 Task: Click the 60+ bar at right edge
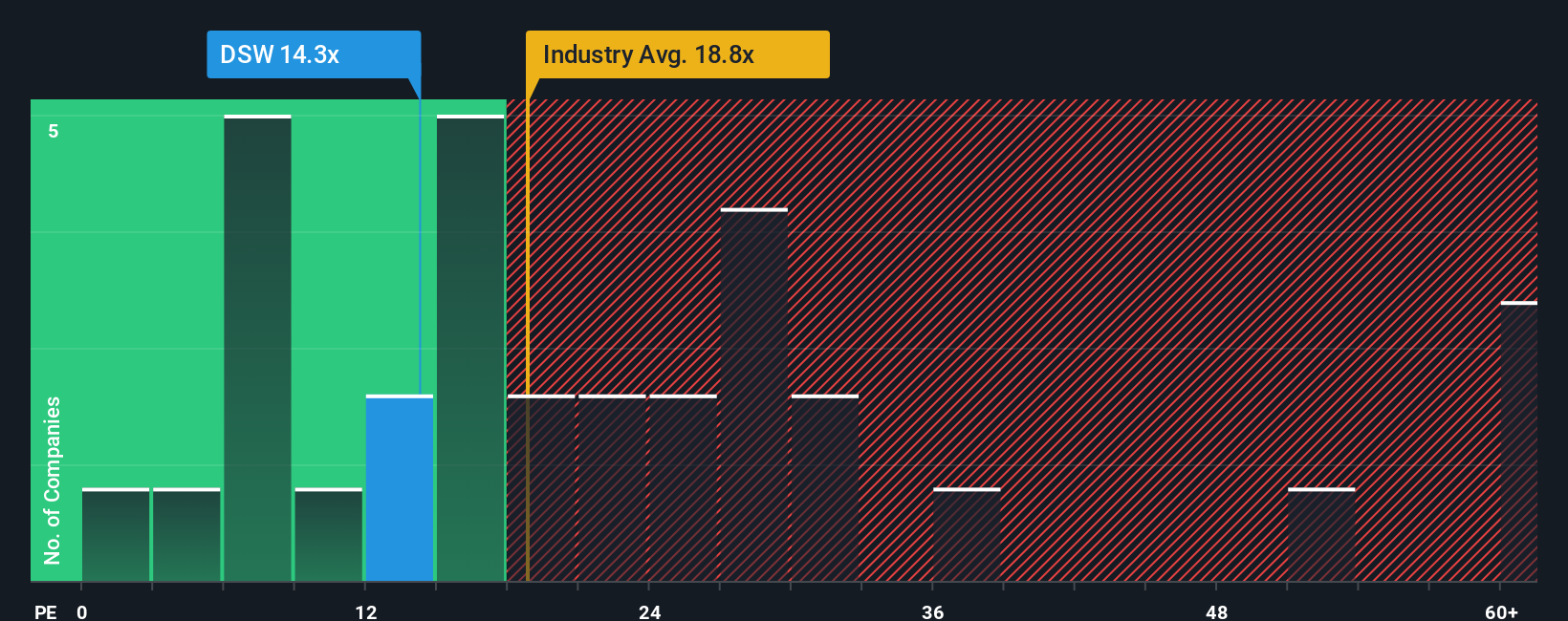[x=1519, y=441]
